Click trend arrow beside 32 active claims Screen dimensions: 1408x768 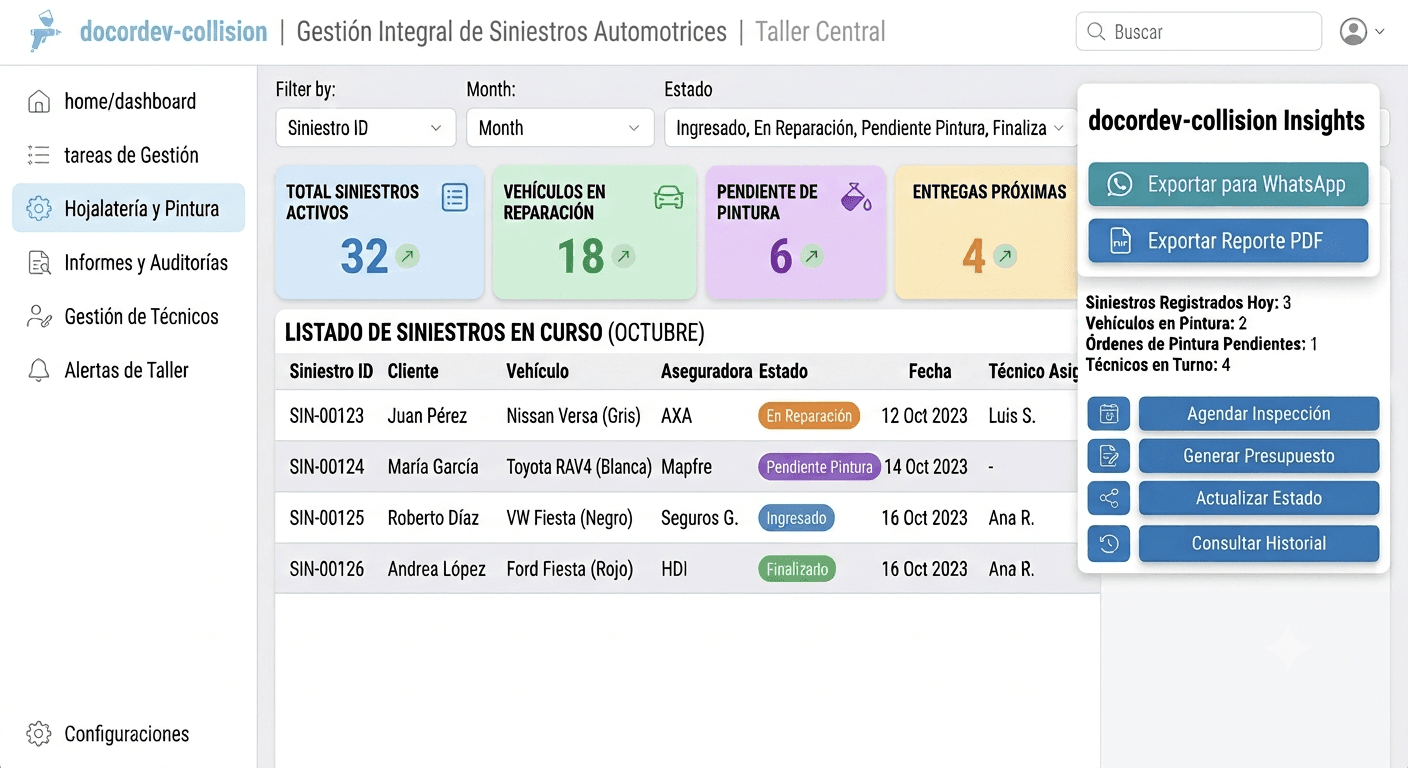tap(407, 256)
